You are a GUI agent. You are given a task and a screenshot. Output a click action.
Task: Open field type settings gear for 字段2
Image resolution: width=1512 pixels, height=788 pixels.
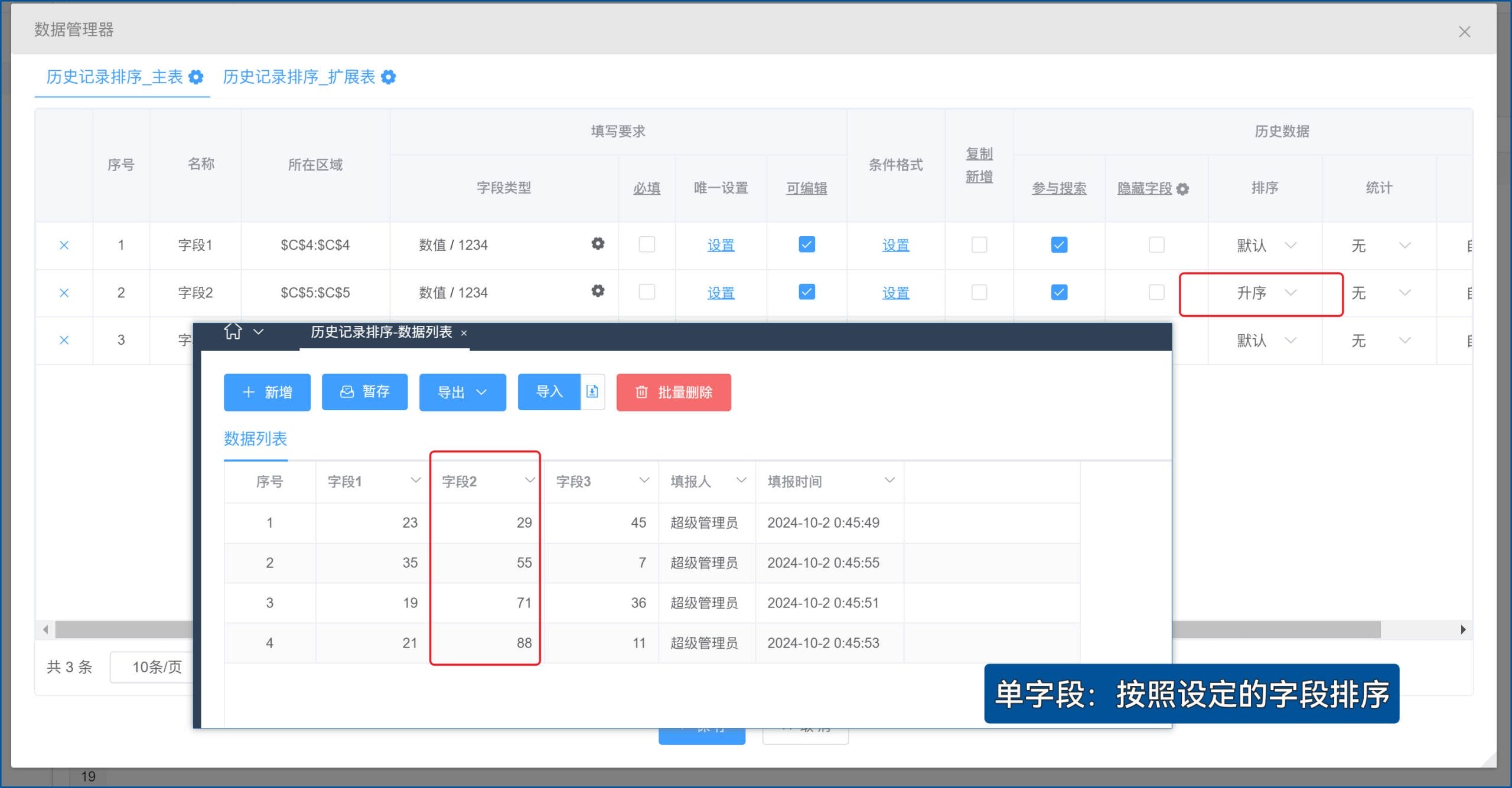pyautogui.click(x=598, y=291)
